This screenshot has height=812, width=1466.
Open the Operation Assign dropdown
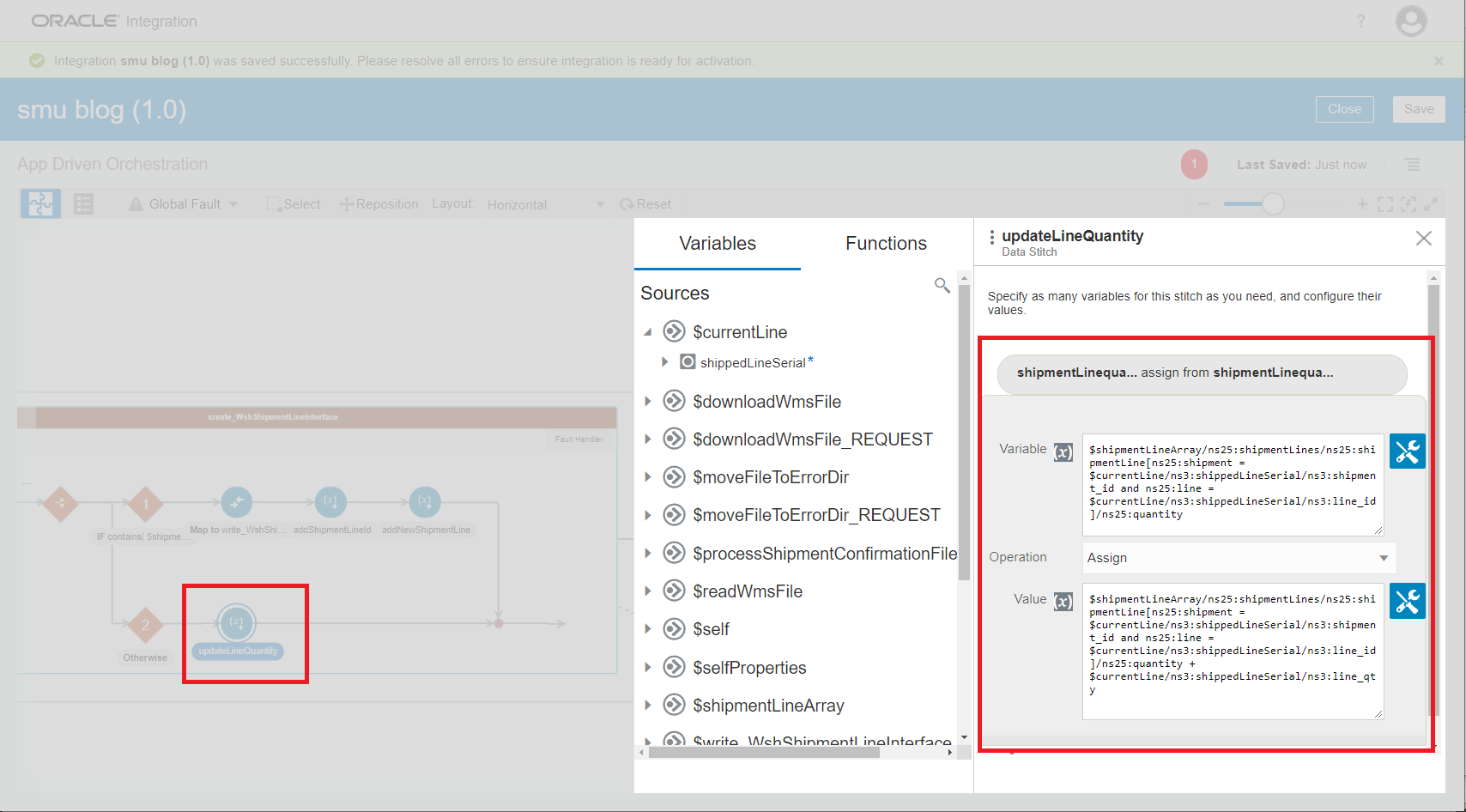(x=1239, y=558)
